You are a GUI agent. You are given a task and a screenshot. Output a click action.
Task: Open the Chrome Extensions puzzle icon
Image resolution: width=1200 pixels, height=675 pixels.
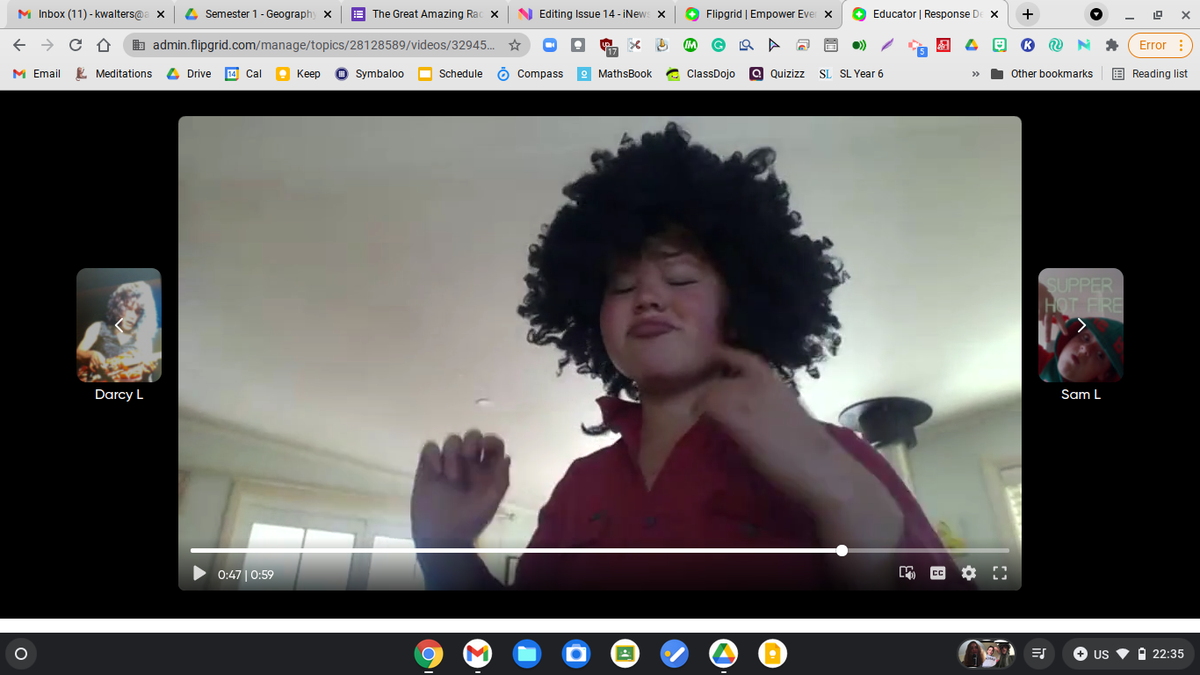[x=1110, y=45]
